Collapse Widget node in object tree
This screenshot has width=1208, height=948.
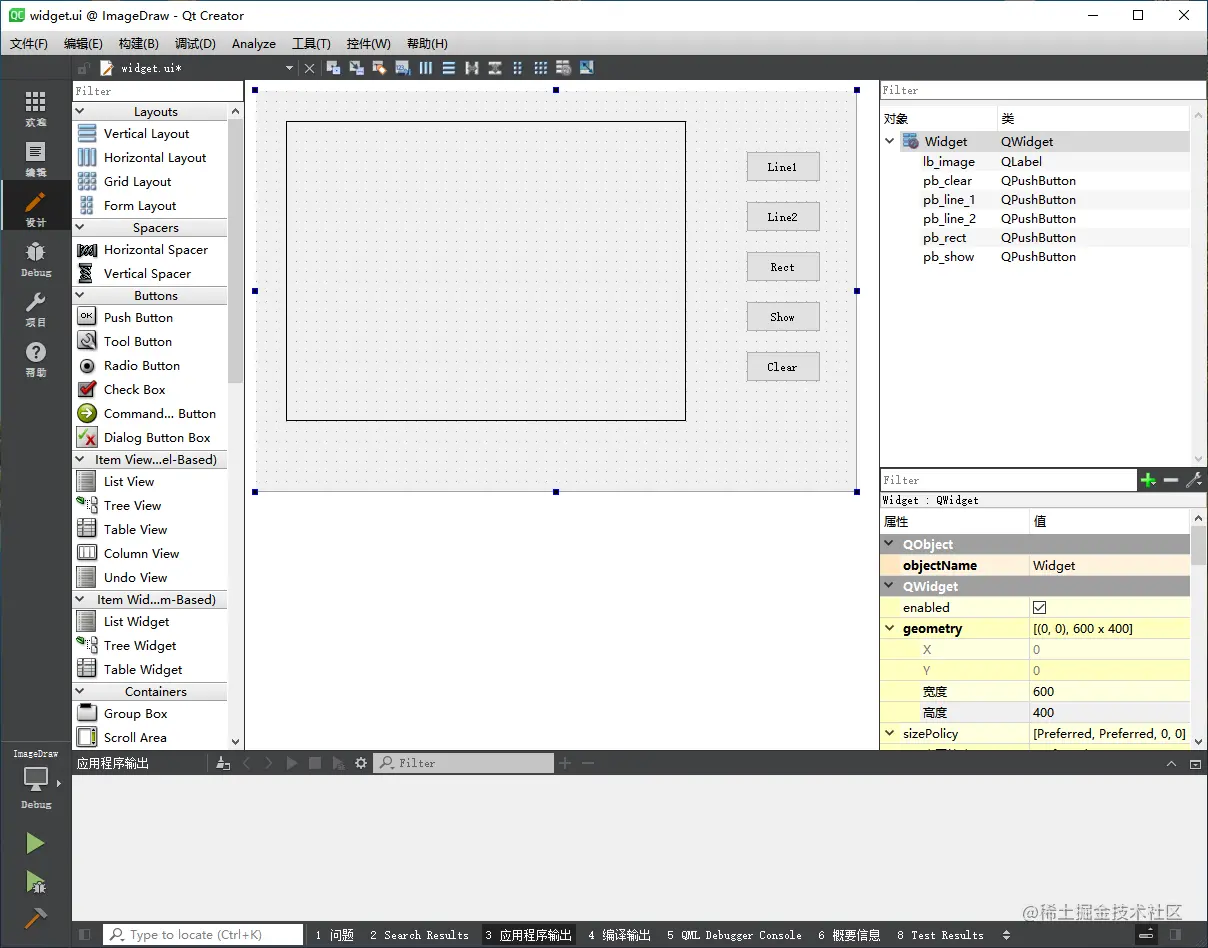889,142
